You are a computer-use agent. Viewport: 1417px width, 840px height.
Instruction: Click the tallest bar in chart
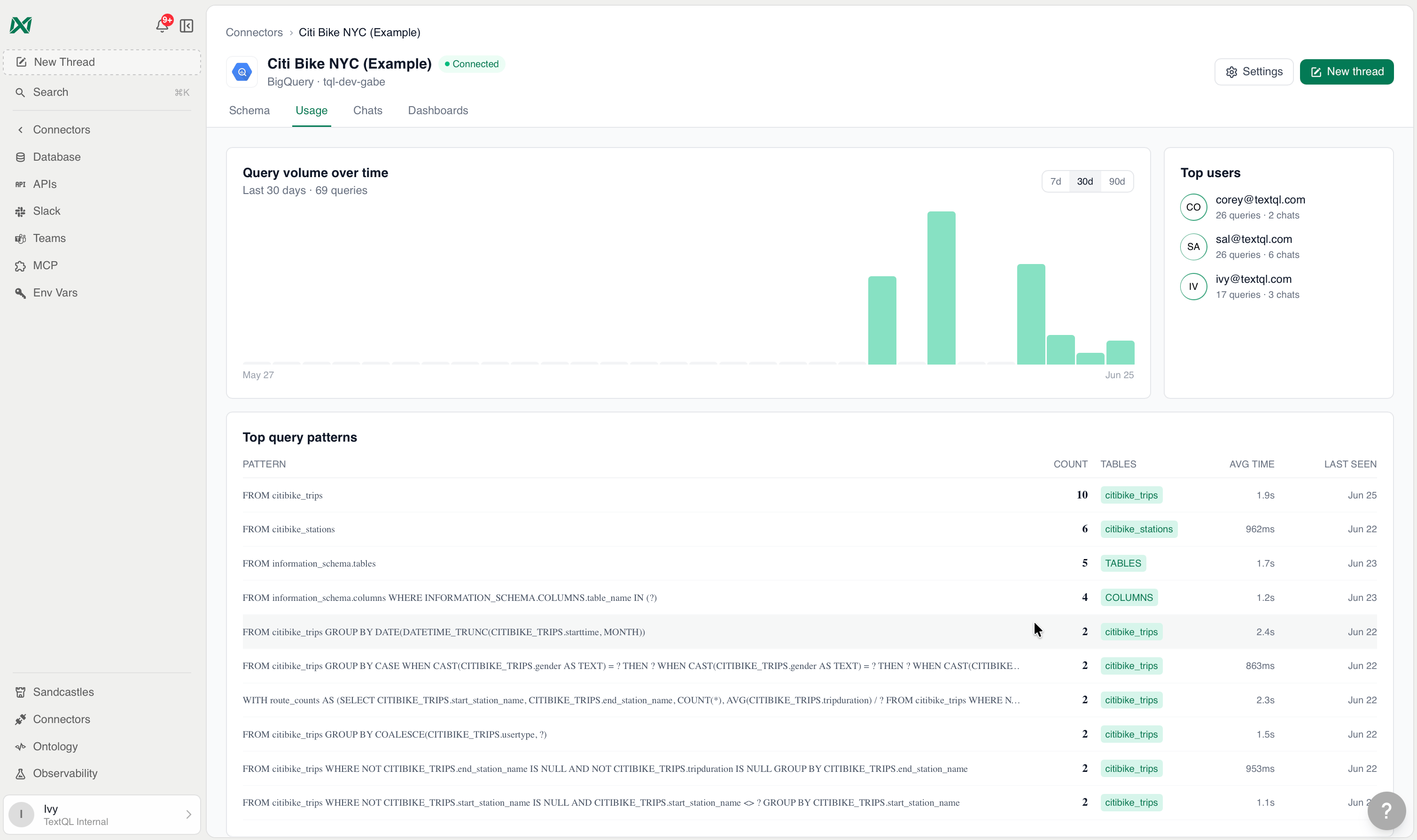pos(941,288)
